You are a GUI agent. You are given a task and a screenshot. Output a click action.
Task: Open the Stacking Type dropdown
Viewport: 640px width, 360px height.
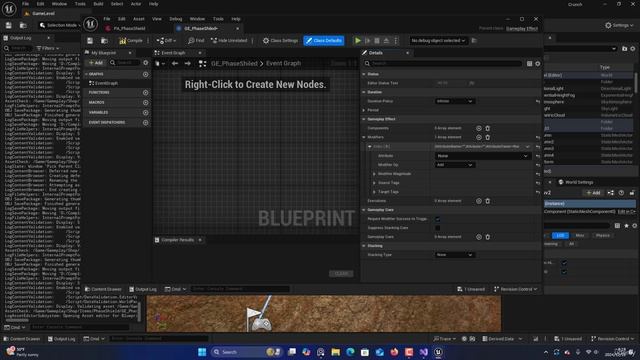[x=454, y=255]
